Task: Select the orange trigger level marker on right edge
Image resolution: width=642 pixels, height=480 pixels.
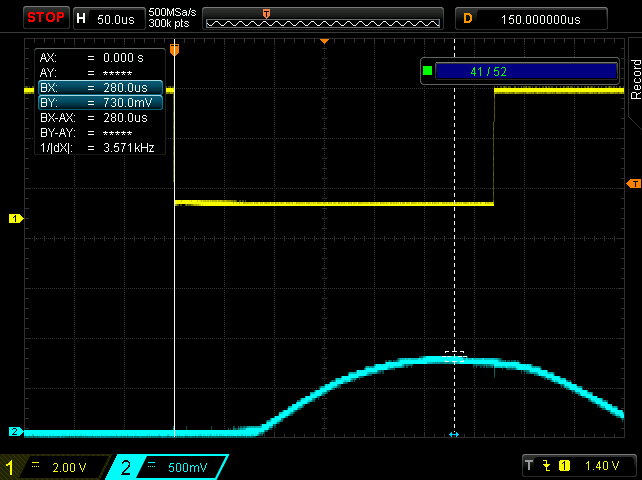Action: 633,184
